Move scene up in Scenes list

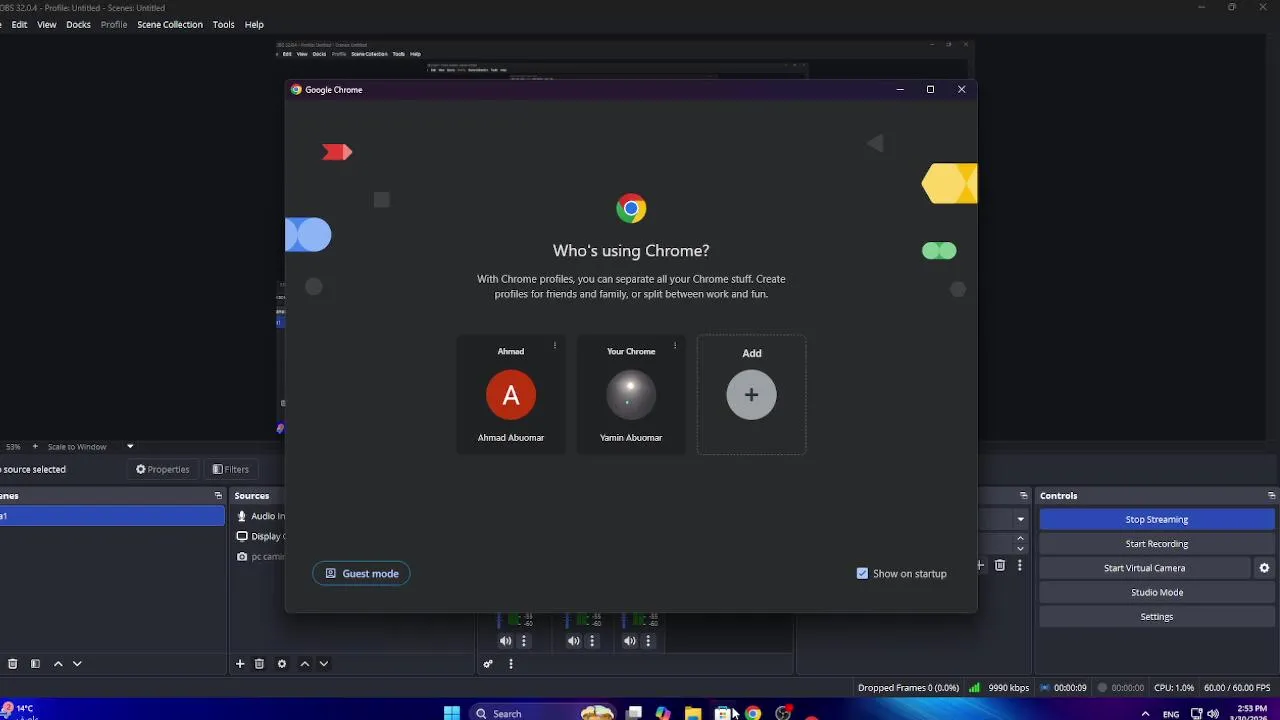coord(58,664)
